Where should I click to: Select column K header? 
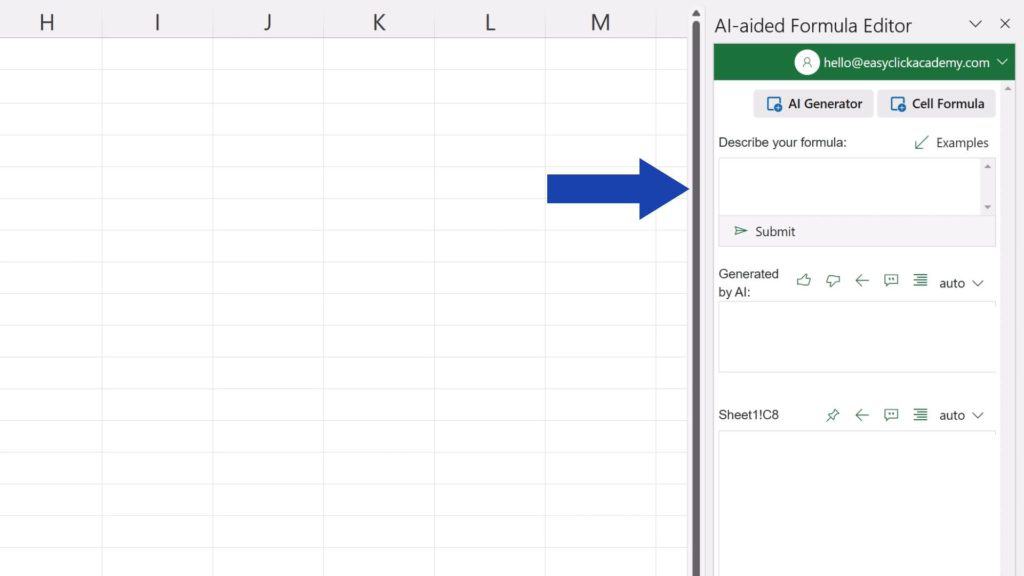coord(379,23)
